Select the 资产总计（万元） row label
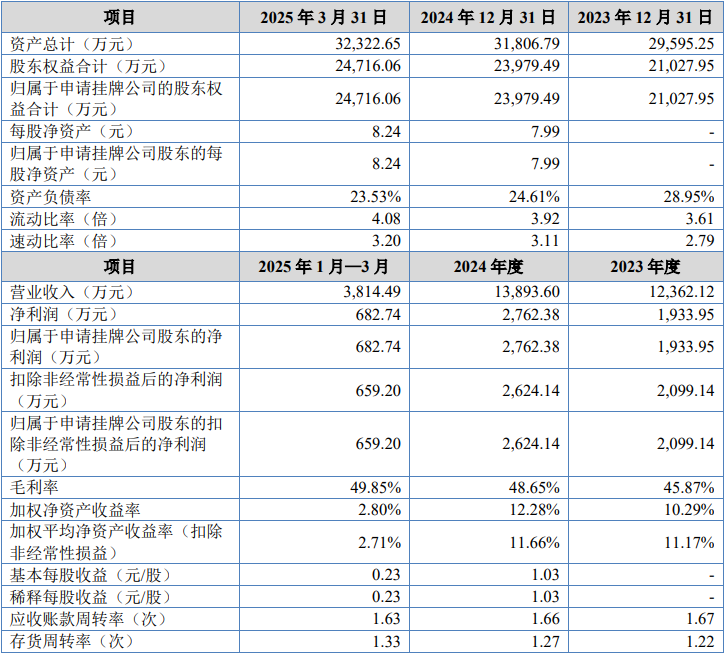727x655 pixels. point(72,44)
